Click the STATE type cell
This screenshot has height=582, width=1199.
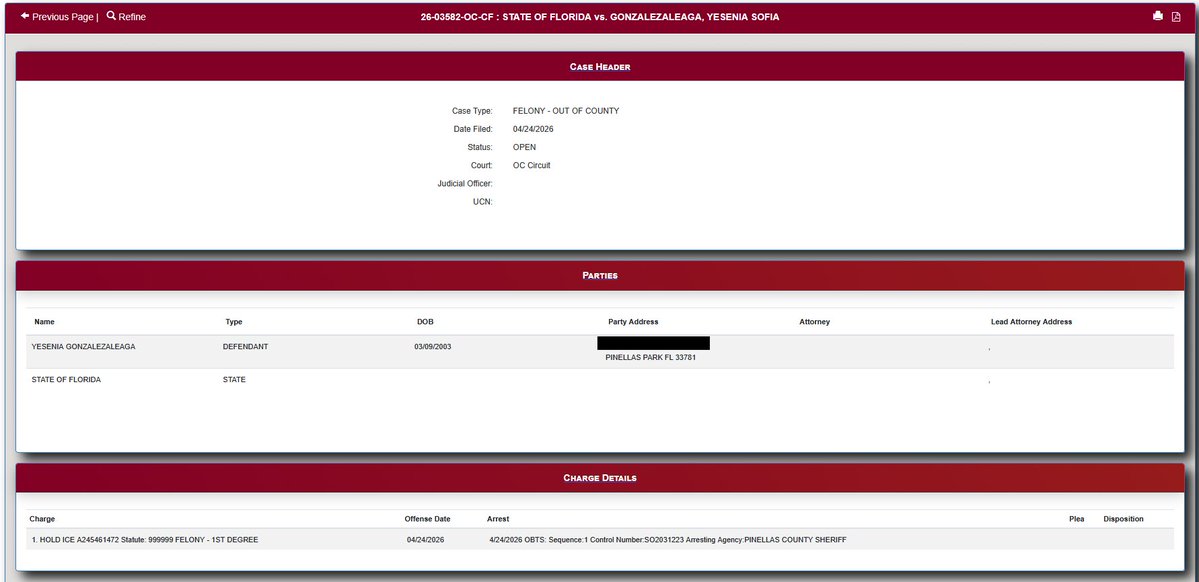coord(234,379)
